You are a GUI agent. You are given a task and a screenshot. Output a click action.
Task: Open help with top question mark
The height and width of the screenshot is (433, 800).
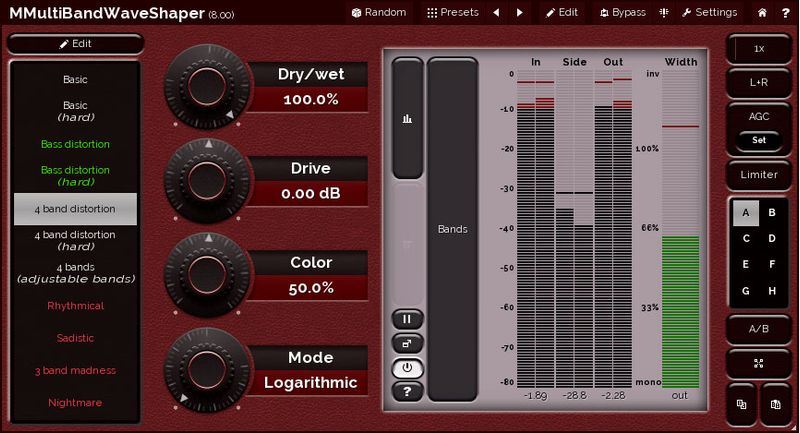[786, 13]
